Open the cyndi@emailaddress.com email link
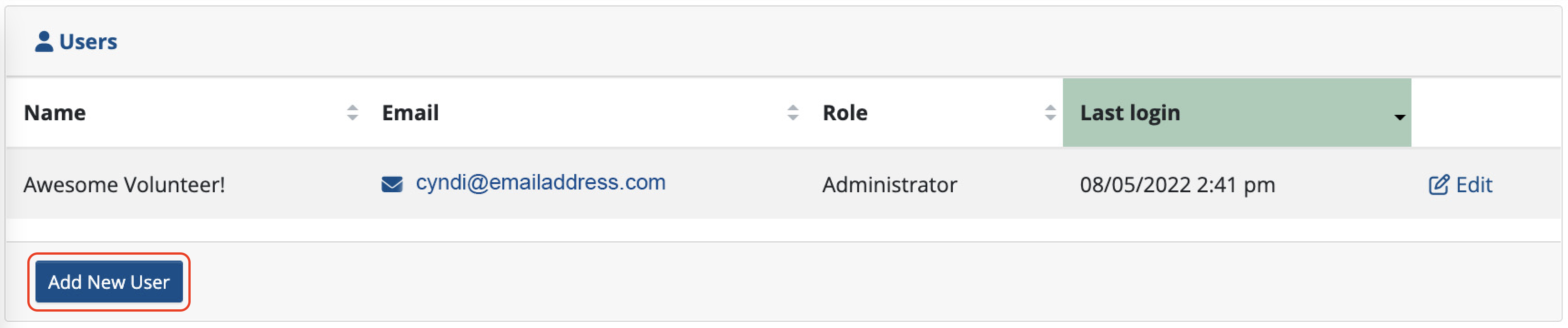This screenshot has height=328, width=1568. [541, 182]
